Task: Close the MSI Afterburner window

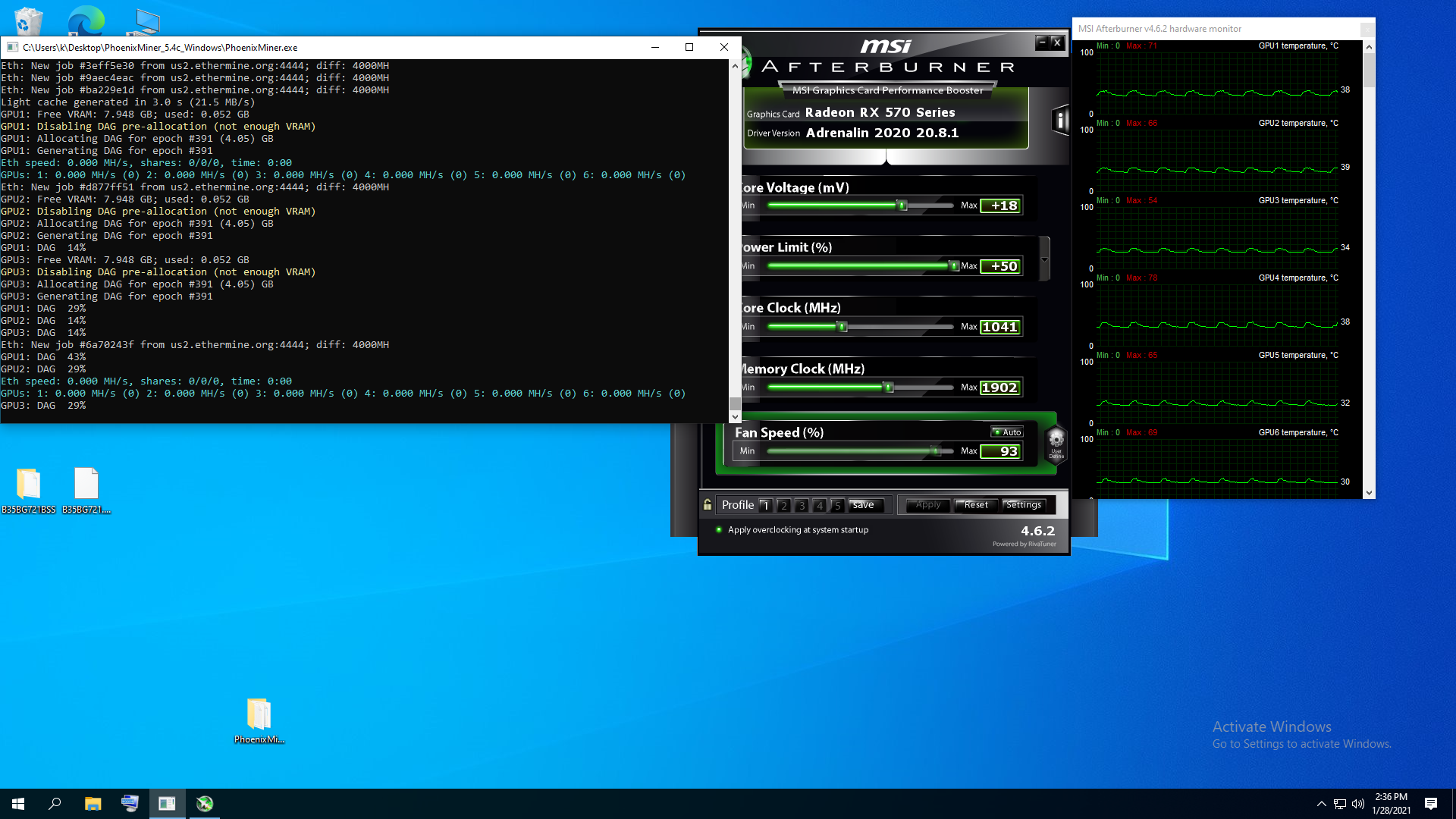Action: click(x=1057, y=42)
